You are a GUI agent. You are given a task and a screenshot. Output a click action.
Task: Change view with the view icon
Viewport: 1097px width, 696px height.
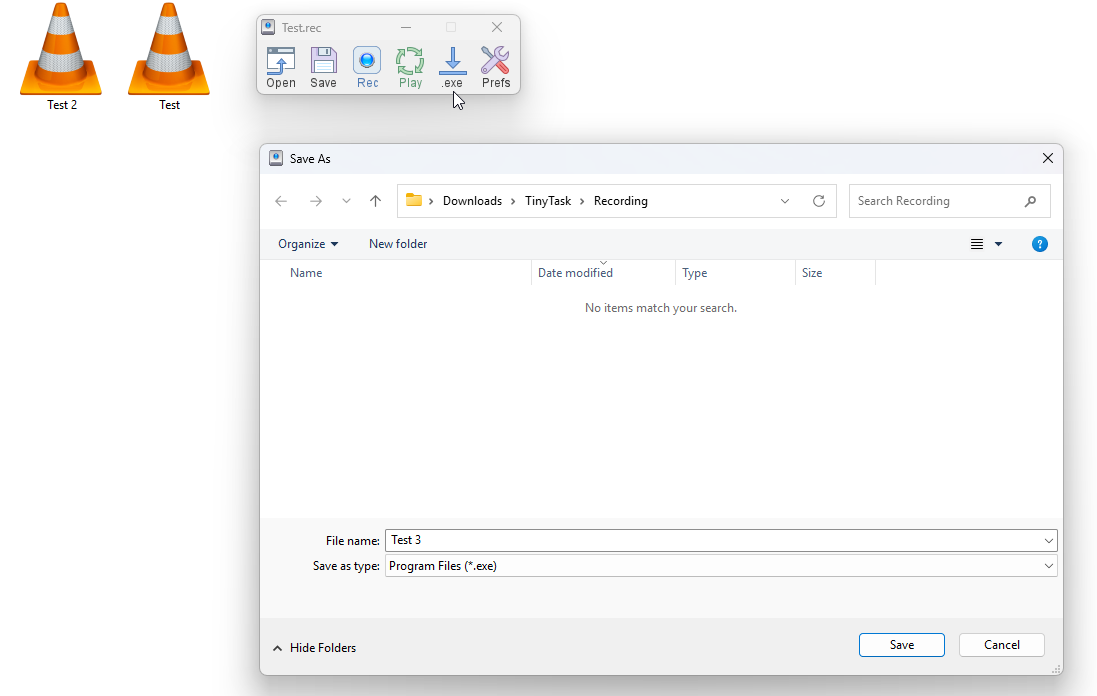pos(977,244)
